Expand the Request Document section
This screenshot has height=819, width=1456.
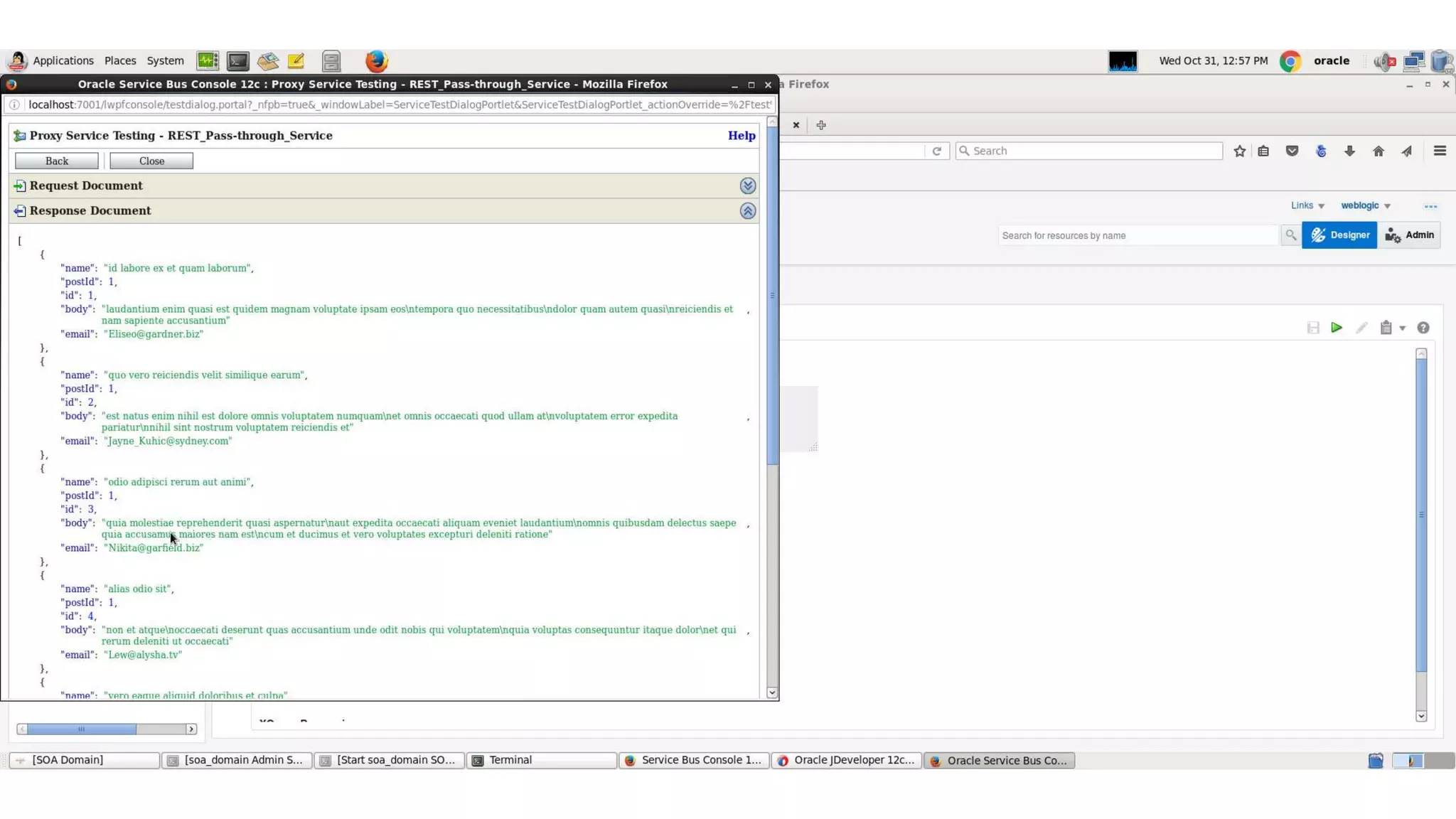(x=747, y=186)
